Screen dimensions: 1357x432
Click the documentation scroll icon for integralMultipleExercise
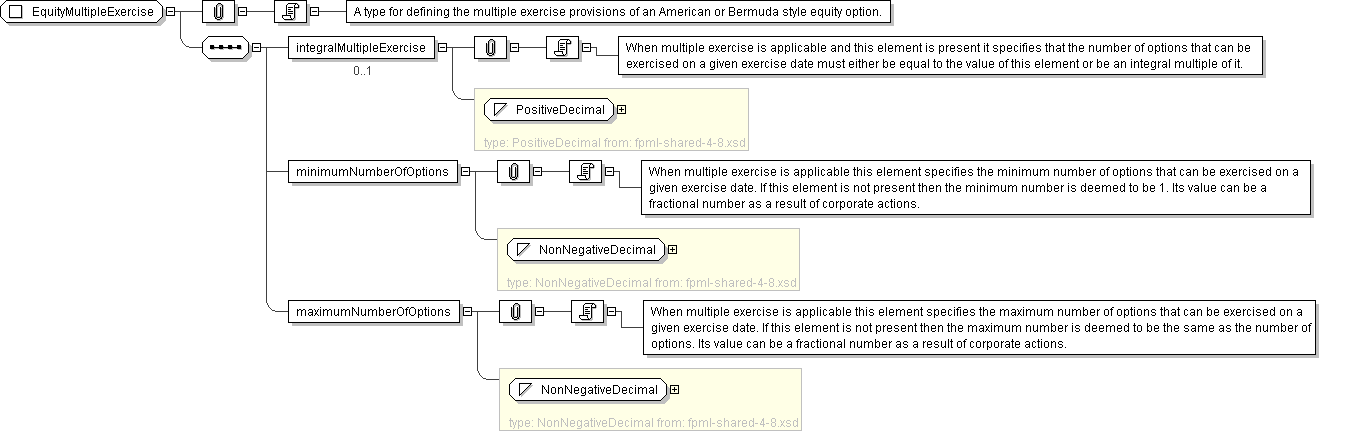[562, 48]
